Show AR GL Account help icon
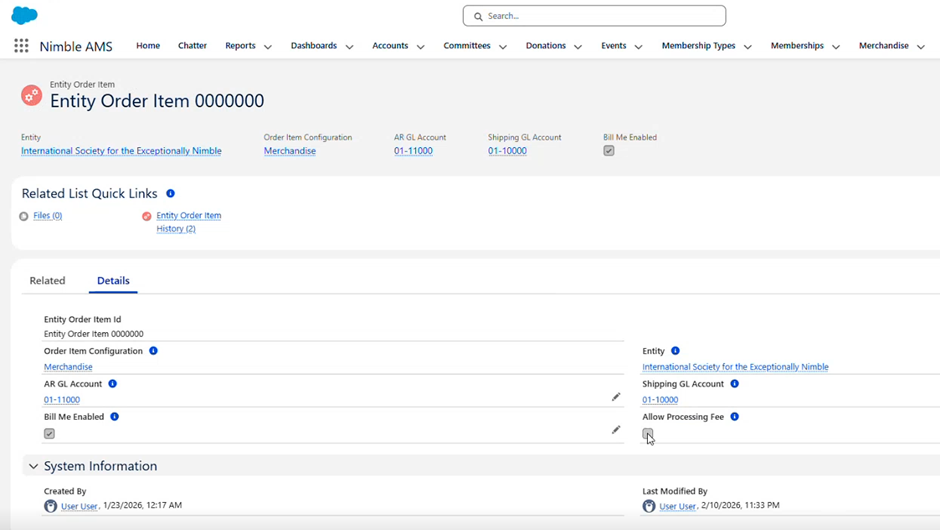This screenshot has height=530, width=940. tap(113, 384)
